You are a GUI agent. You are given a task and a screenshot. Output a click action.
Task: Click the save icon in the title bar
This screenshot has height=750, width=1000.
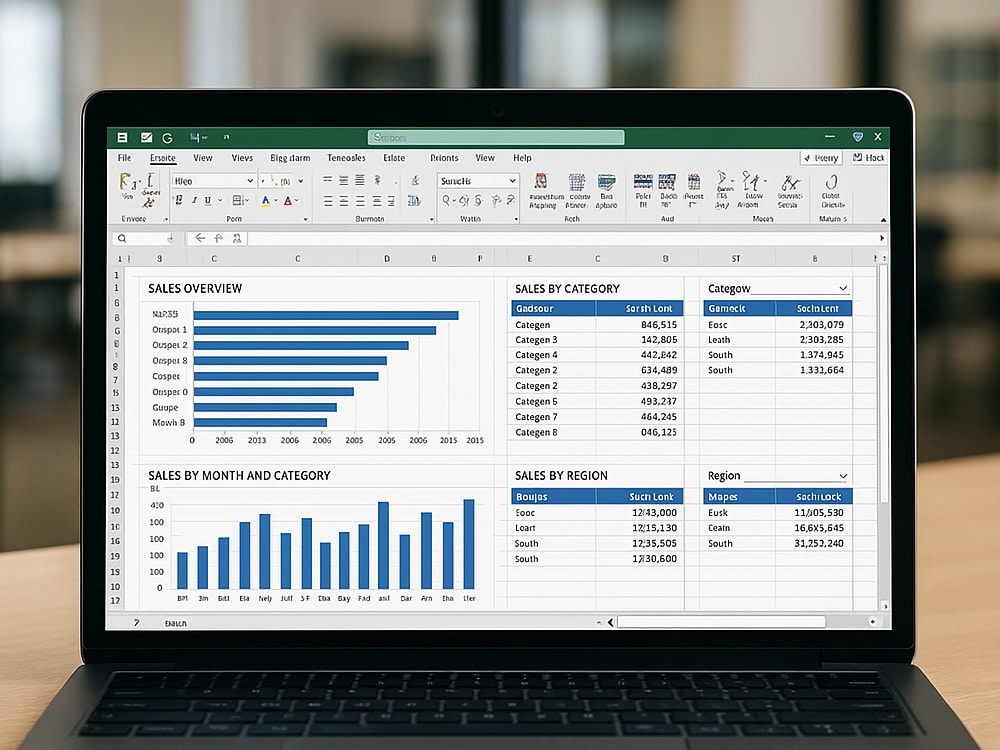[122, 137]
